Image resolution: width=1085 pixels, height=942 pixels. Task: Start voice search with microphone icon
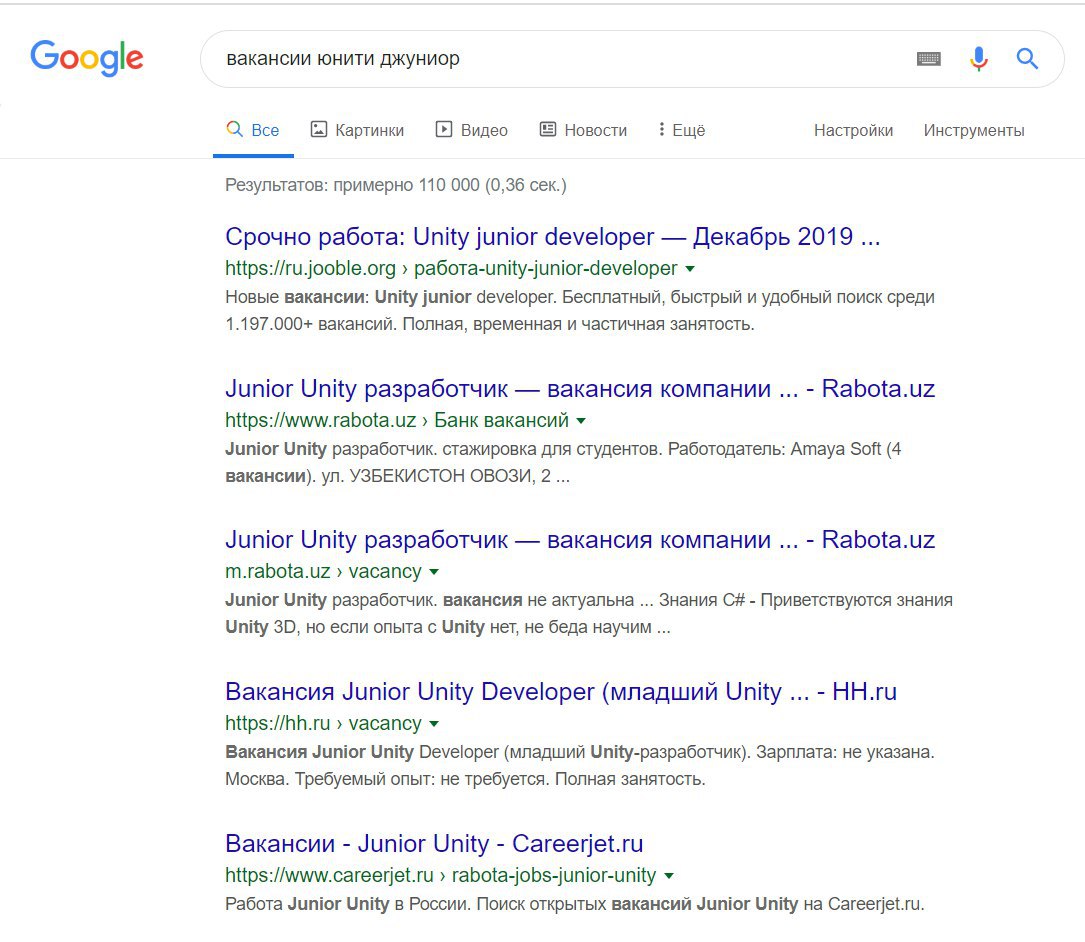click(x=978, y=59)
